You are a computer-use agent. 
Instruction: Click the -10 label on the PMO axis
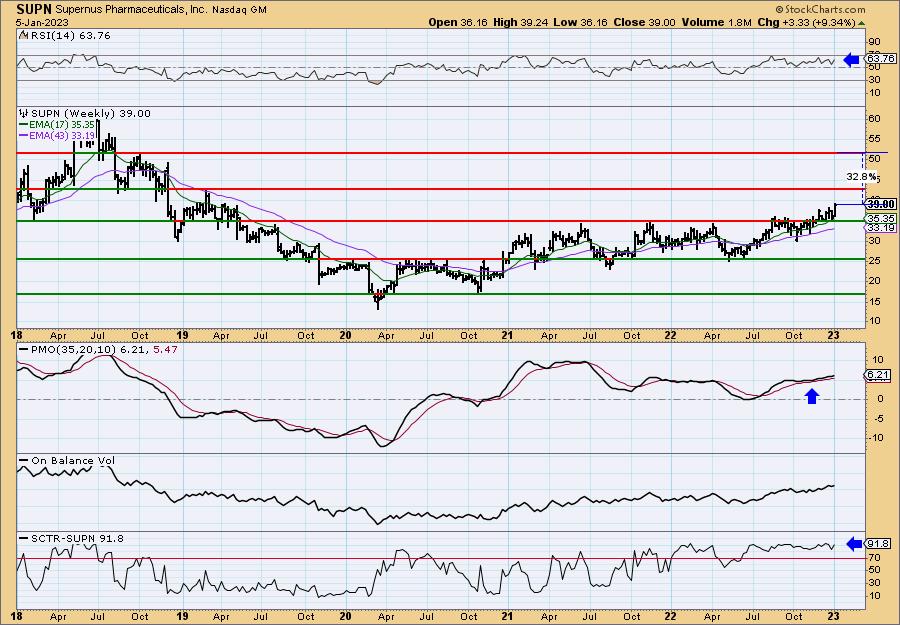(x=876, y=438)
